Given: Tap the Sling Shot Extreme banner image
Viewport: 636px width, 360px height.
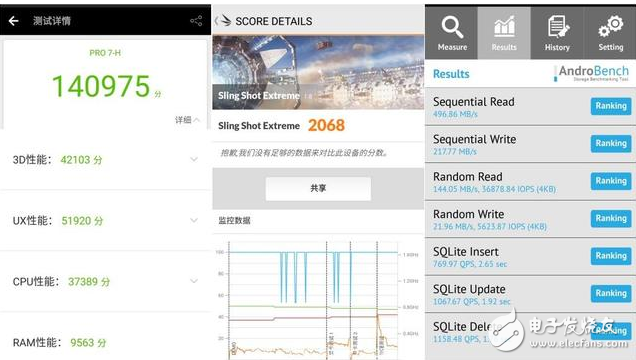Looking at the screenshot, I should [x=318, y=72].
